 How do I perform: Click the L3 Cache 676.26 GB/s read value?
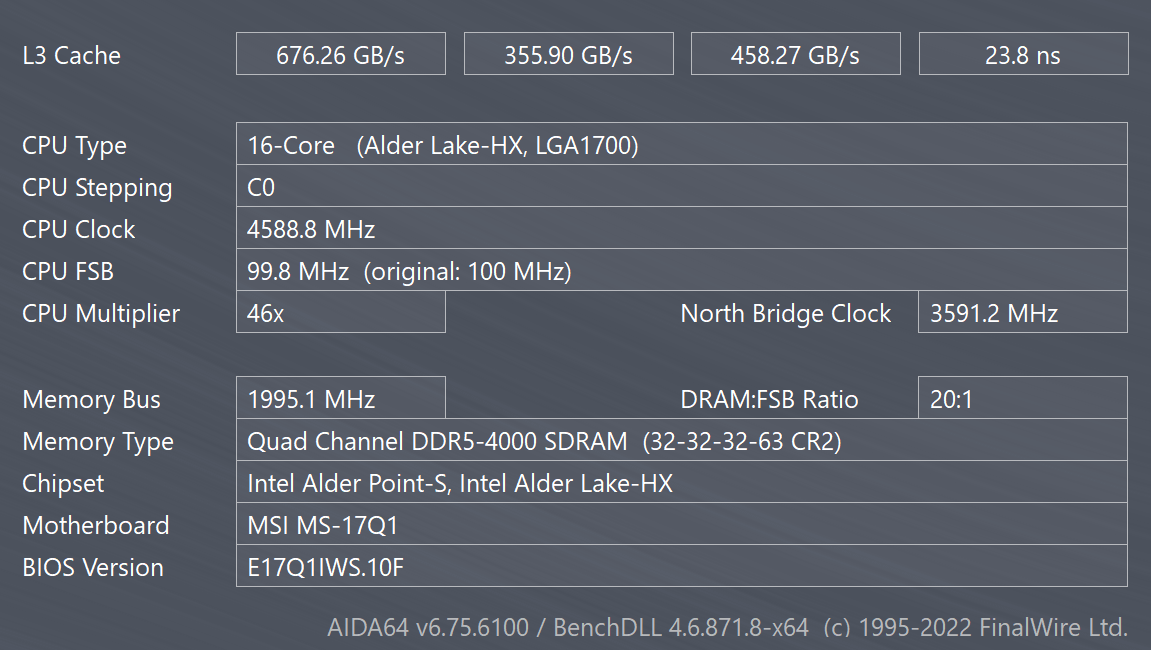click(x=340, y=55)
